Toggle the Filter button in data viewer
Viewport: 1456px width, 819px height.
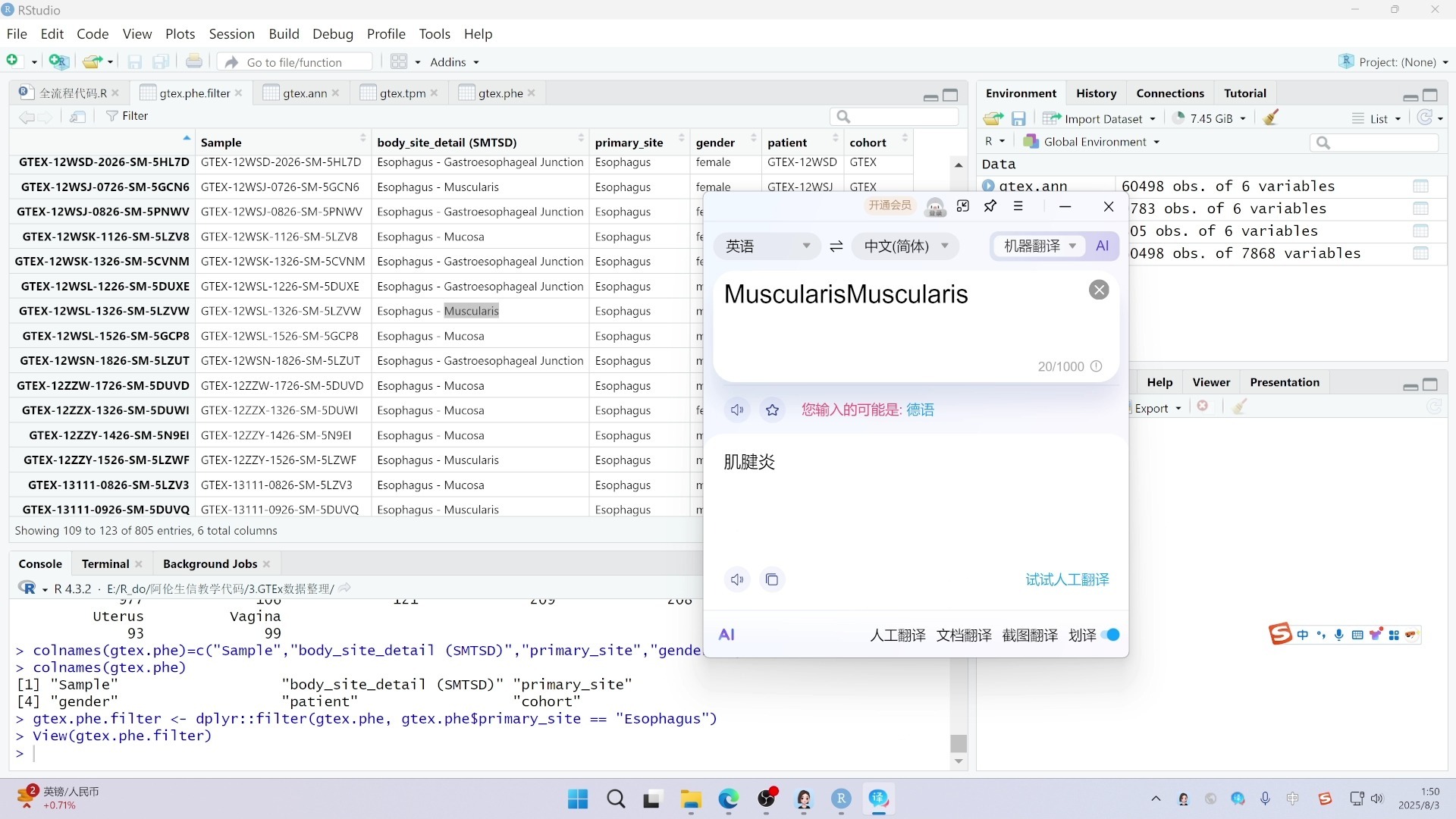pos(127,116)
